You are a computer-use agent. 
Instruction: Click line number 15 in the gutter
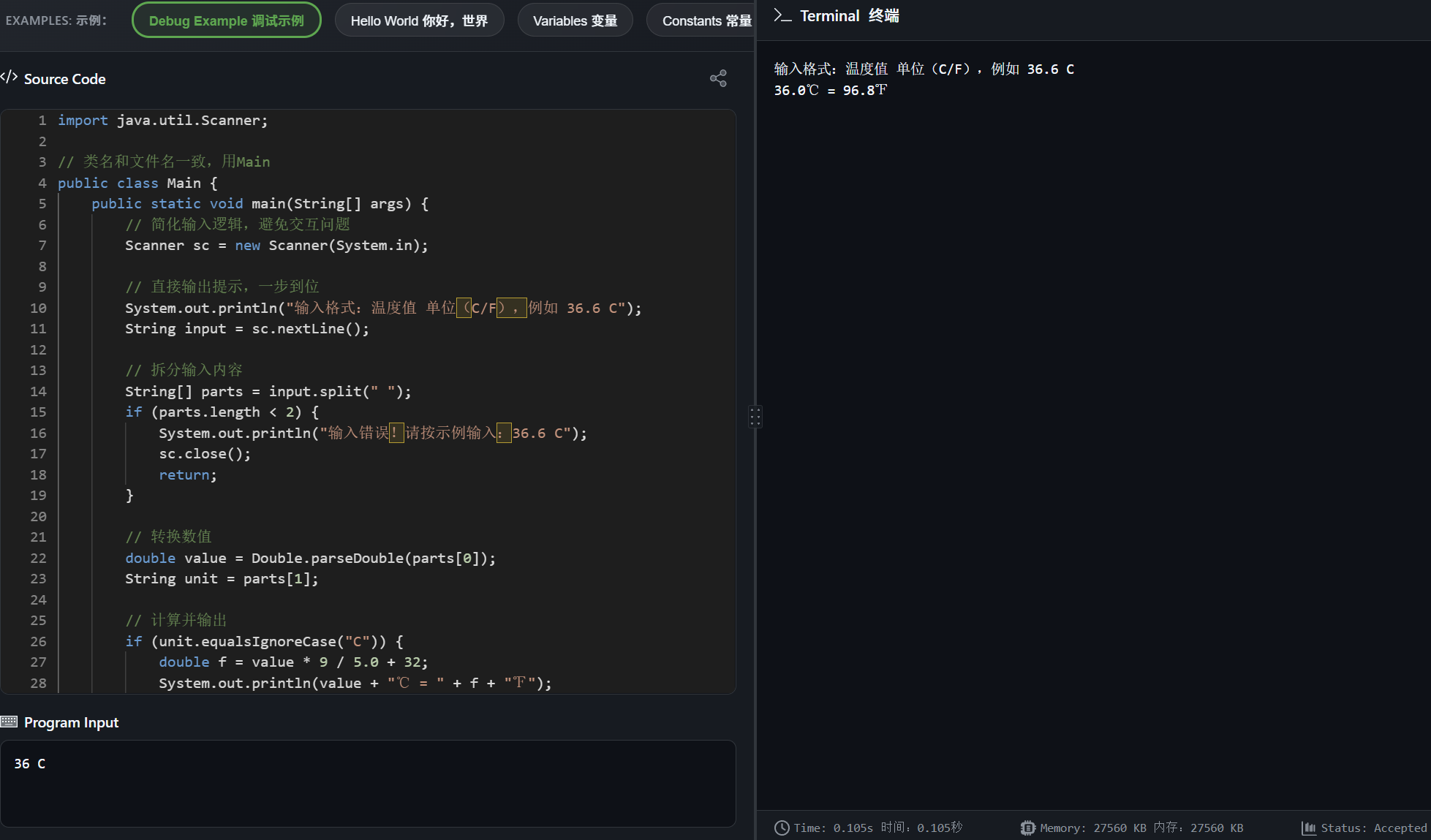(38, 412)
